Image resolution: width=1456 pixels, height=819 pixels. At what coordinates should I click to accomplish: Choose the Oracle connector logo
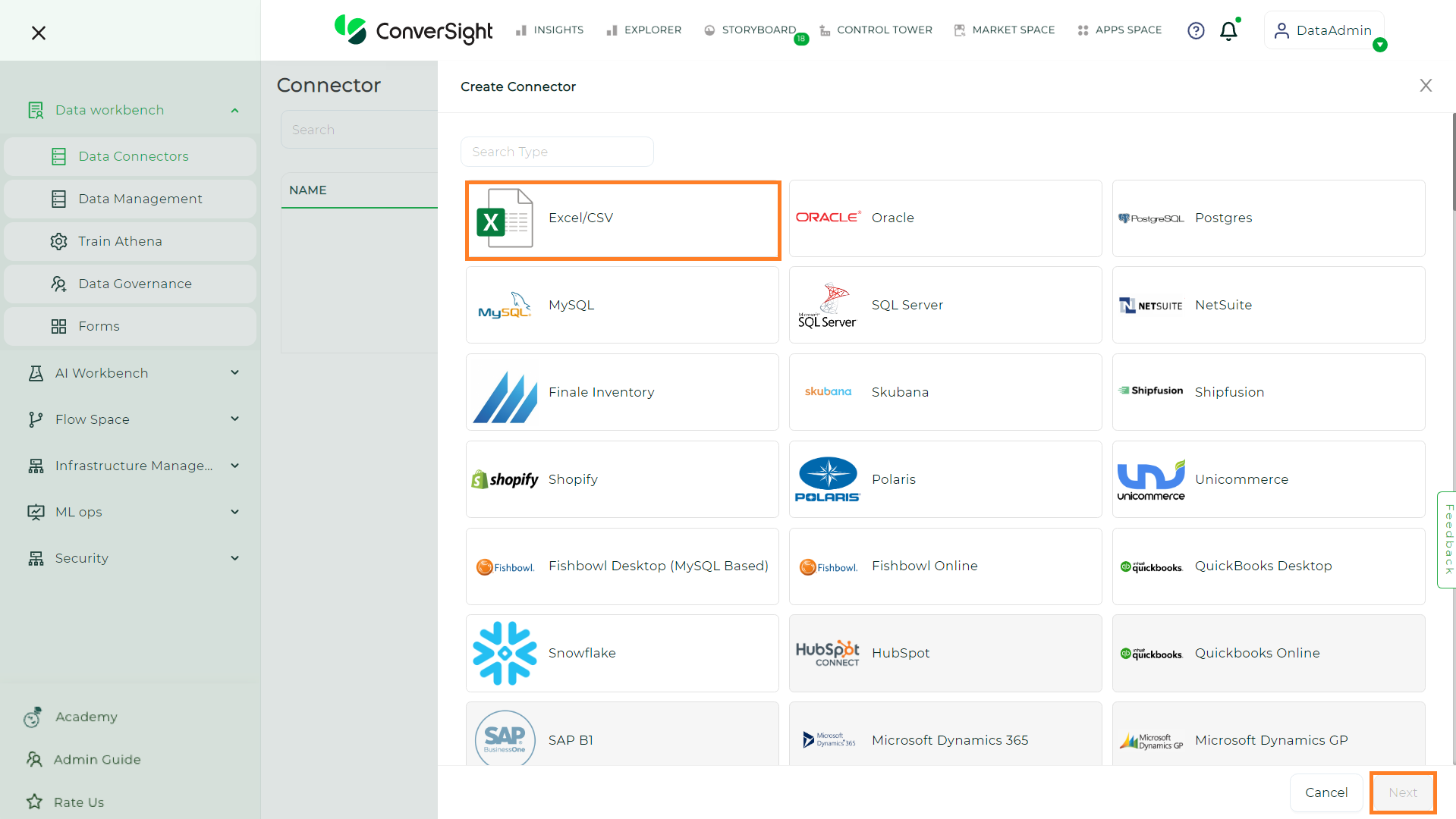pos(828,217)
